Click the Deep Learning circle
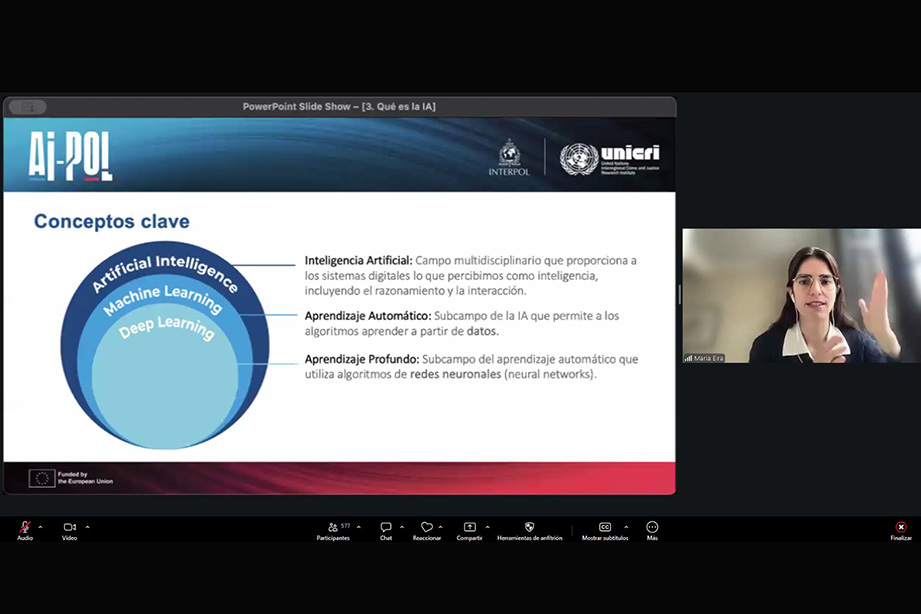Image resolution: width=921 pixels, height=614 pixels. pyautogui.click(x=166, y=380)
